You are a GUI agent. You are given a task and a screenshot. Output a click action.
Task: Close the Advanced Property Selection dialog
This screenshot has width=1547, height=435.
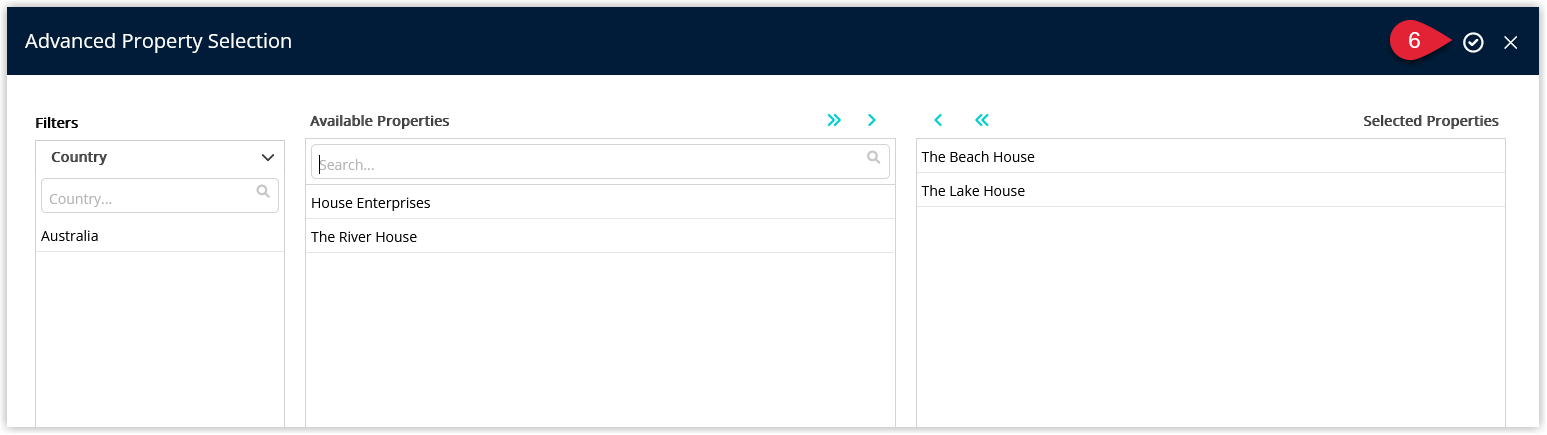tap(1511, 42)
